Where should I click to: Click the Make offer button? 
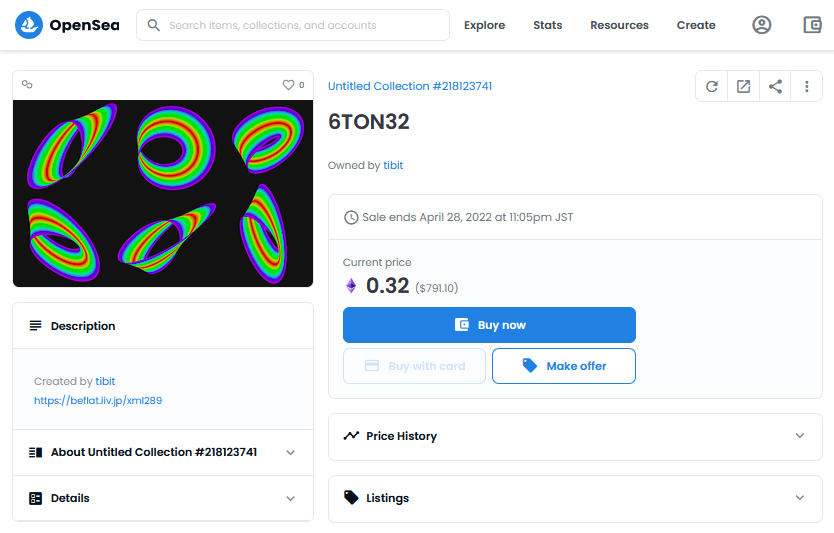(564, 366)
